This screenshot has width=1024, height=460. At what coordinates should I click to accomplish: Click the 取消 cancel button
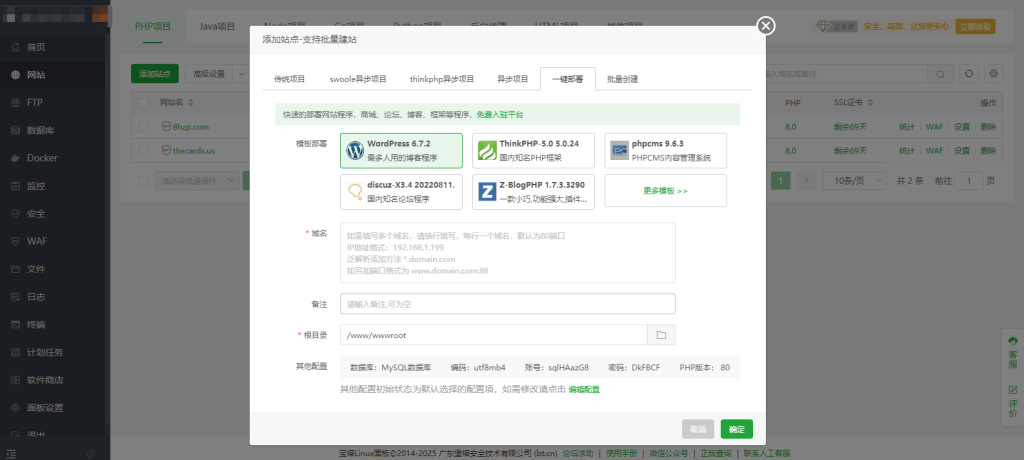coord(698,429)
